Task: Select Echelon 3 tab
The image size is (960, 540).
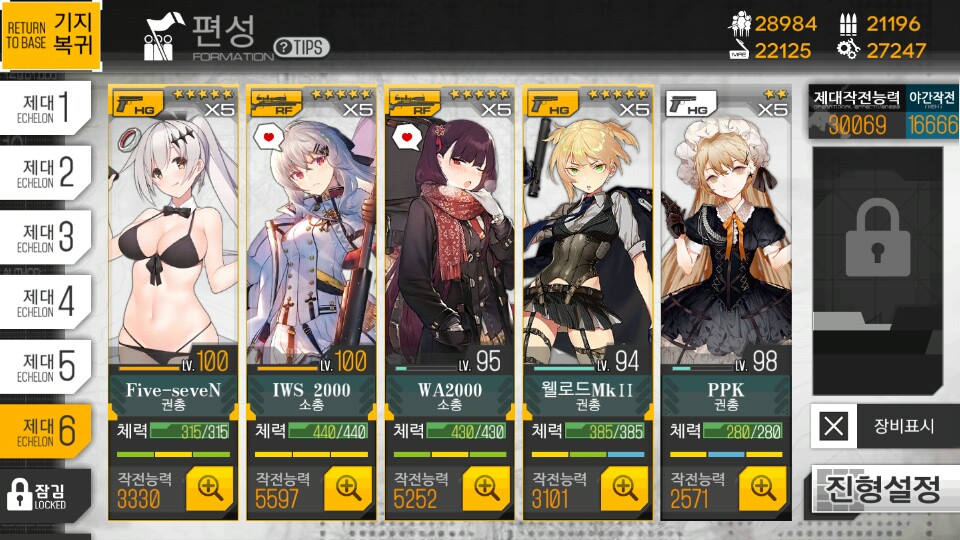Action: 45,236
